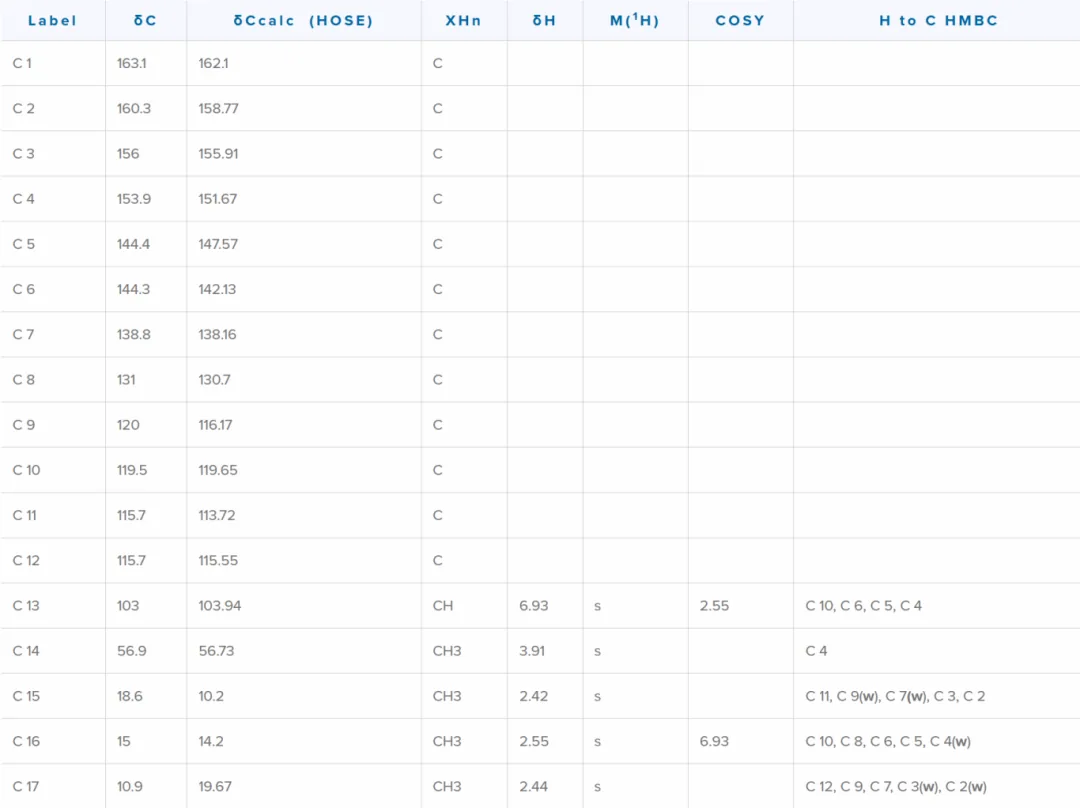Click COSY value 2.55 in row C 13
This screenshot has width=1080, height=808.
(714, 606)
